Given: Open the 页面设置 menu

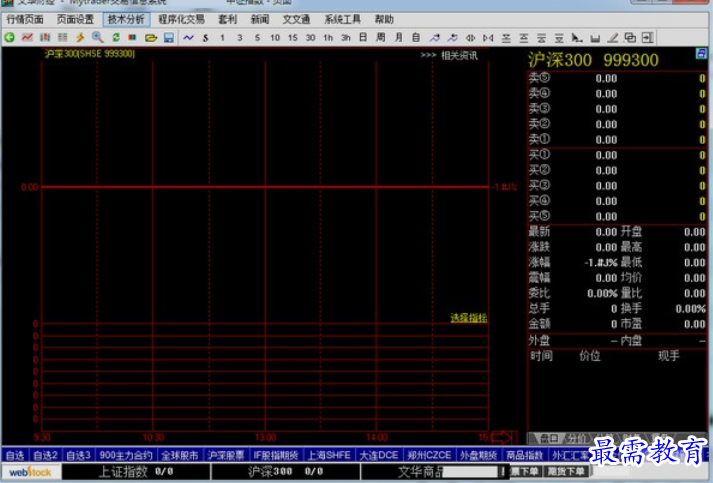Looking at the screenshot, I should click(75, 20).
